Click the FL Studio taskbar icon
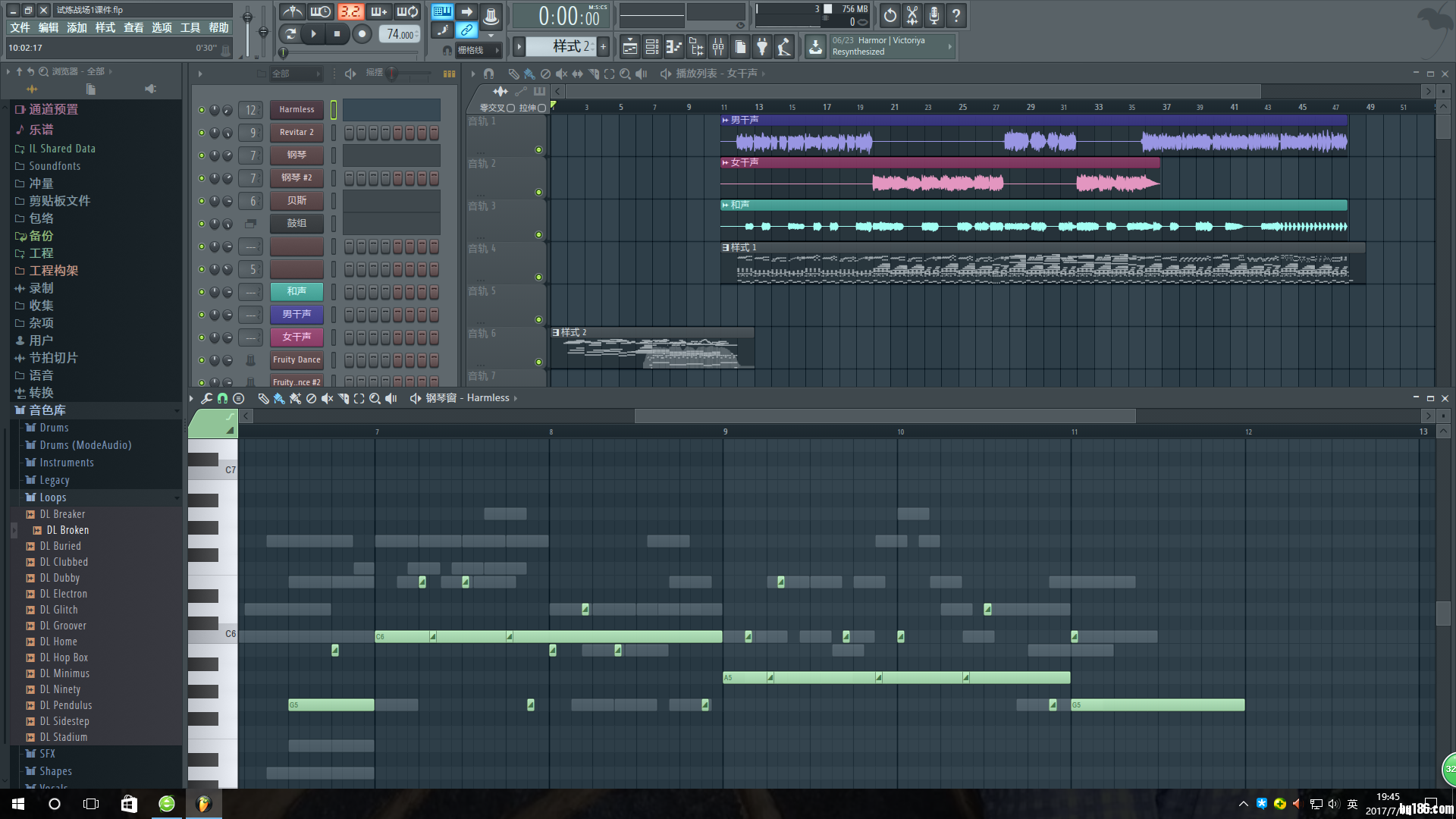Image resolution: width=1456 pixels, height=819 pixels. (x=203, y=804)
